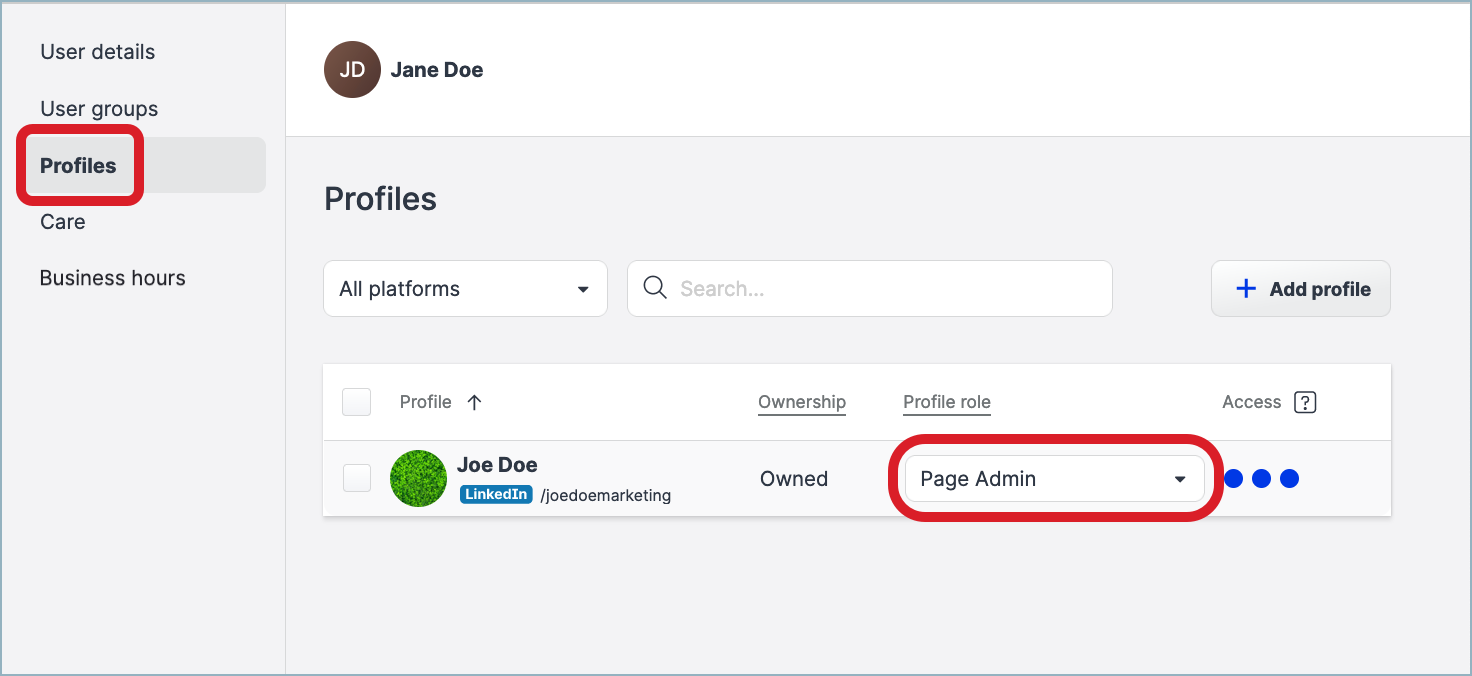Viewport: 1472px width, 676px height.
Task: Click the LinkedIn badge under Joe Doe
Action: (496, 495)
